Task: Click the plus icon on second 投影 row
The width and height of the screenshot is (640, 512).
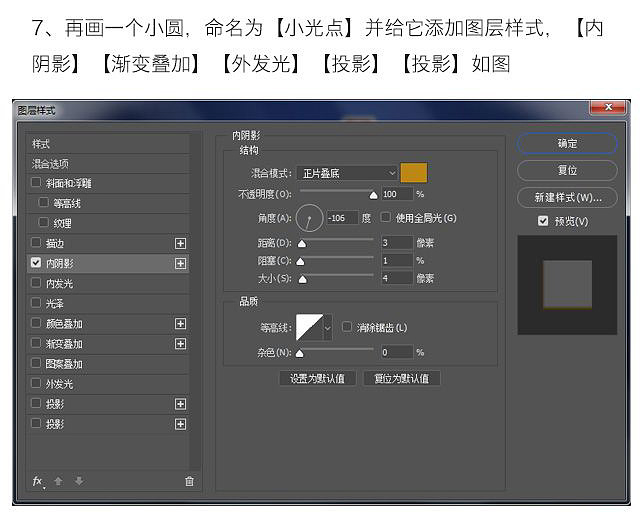Action: [180, 424]
